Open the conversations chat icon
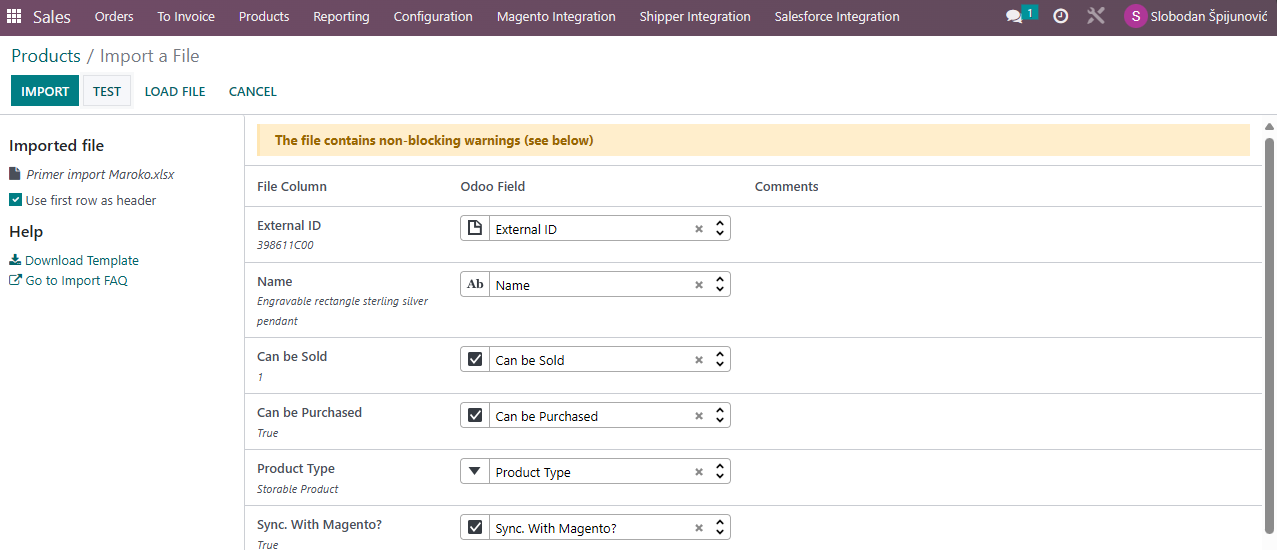Screen dimensions: 1277x550 point(1014,17)
